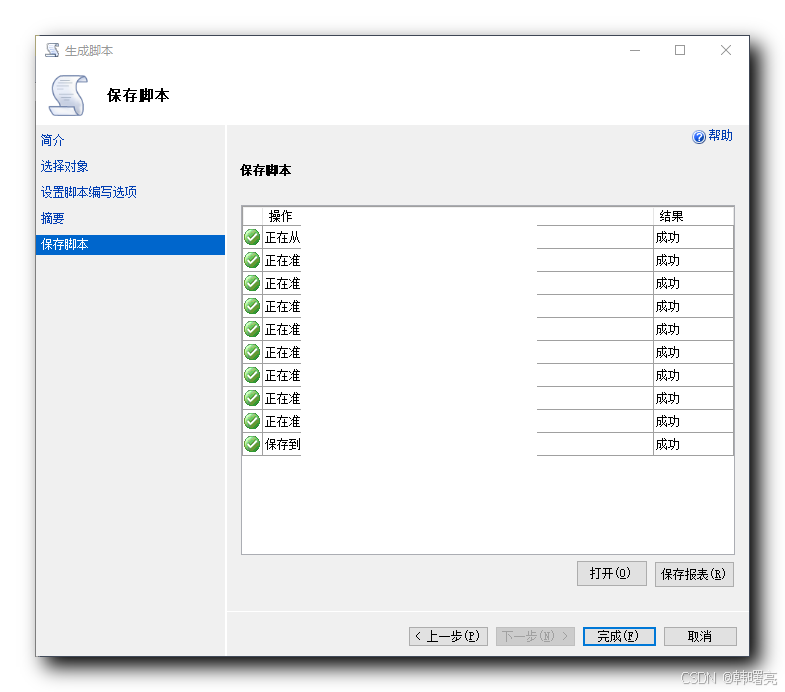Switch to the 摘要 page
The image size is (785, 692).
53,218
